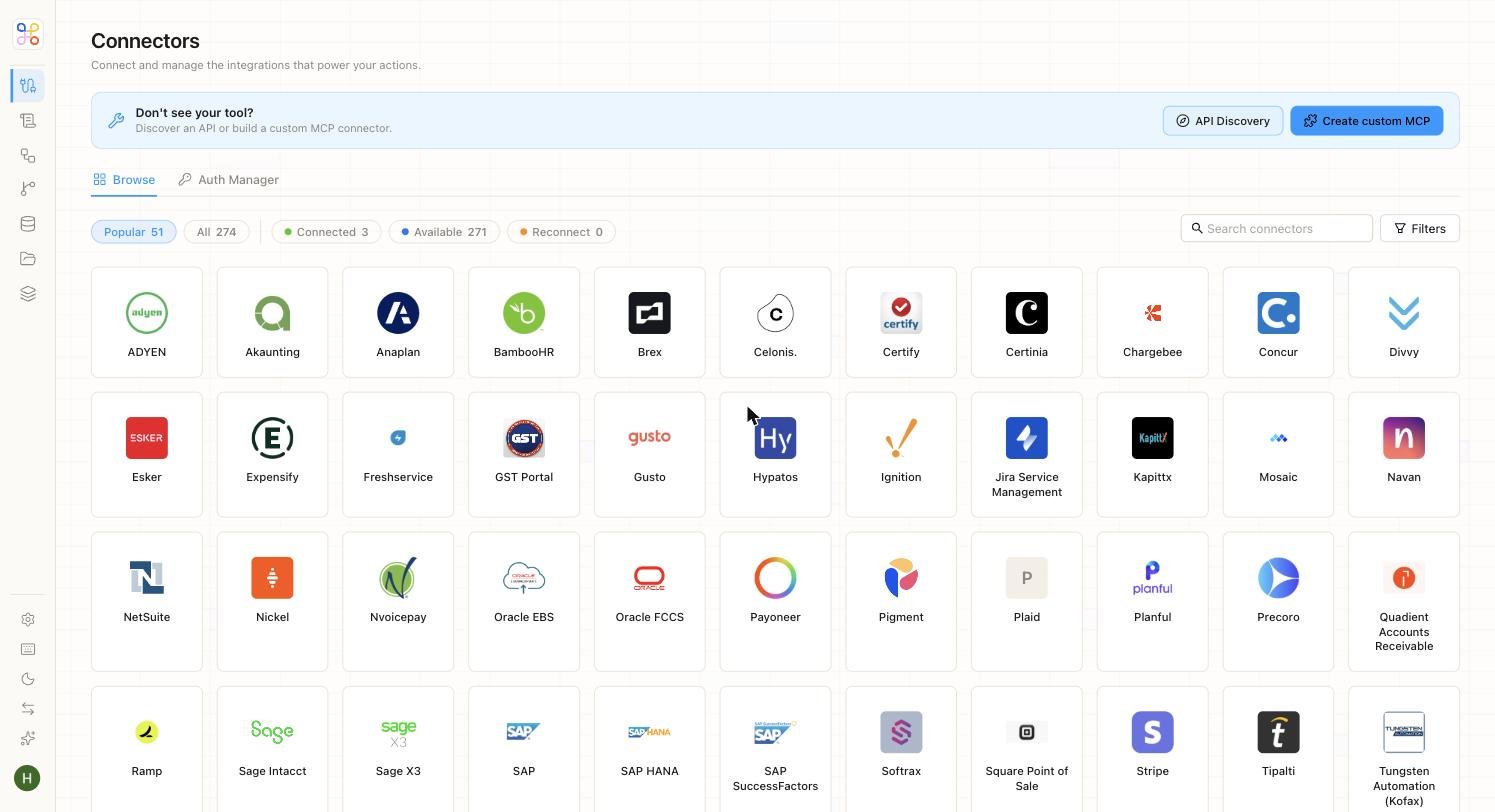Filter by Reconnect 0 connectors
1495x812 pixels.
[x=561, y=232]
